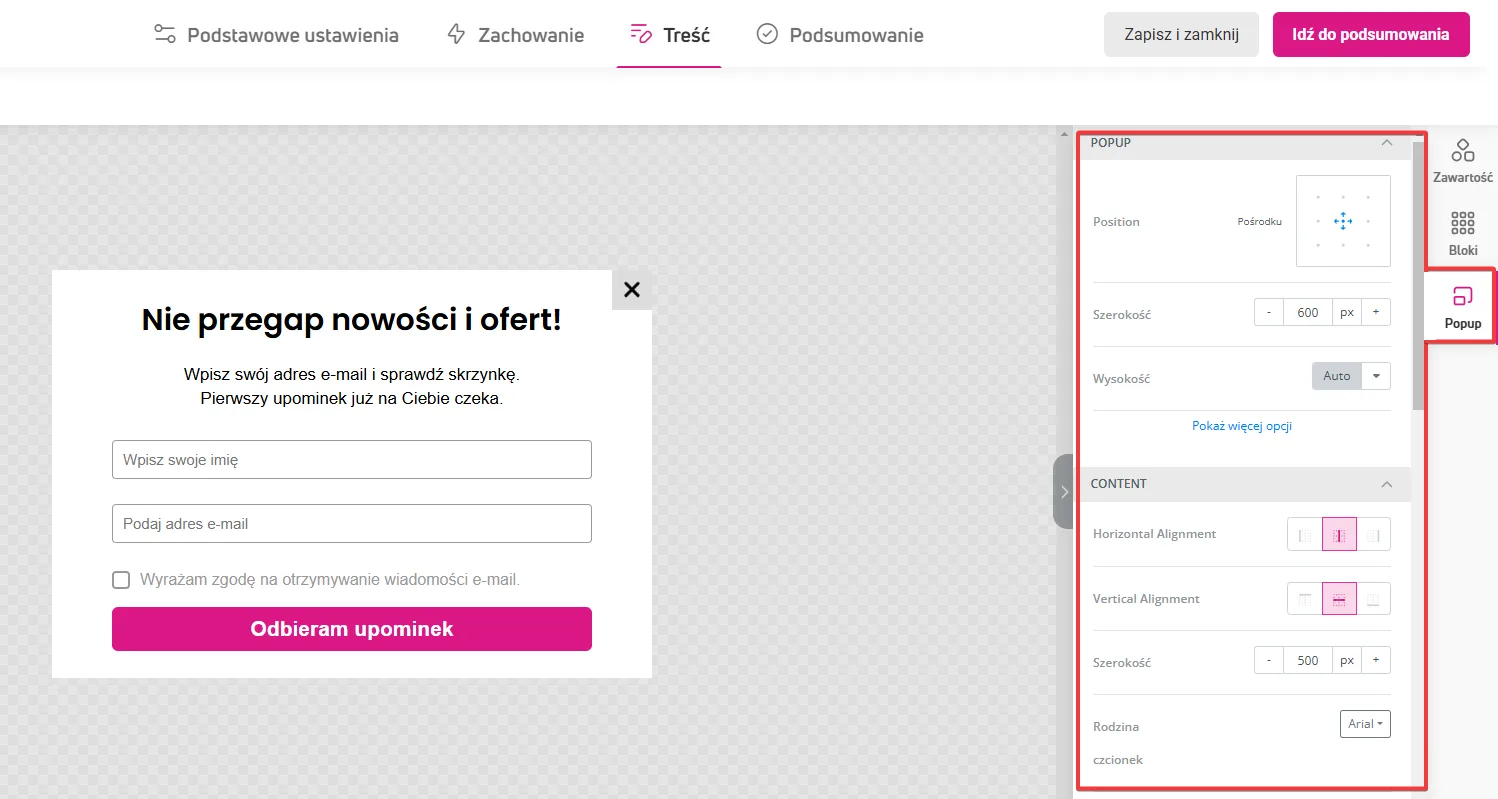Check the e-mail consent checkbox
The width and height of the screenshot is (1498, 799).
pyautogui.click(x=121, y=580)
